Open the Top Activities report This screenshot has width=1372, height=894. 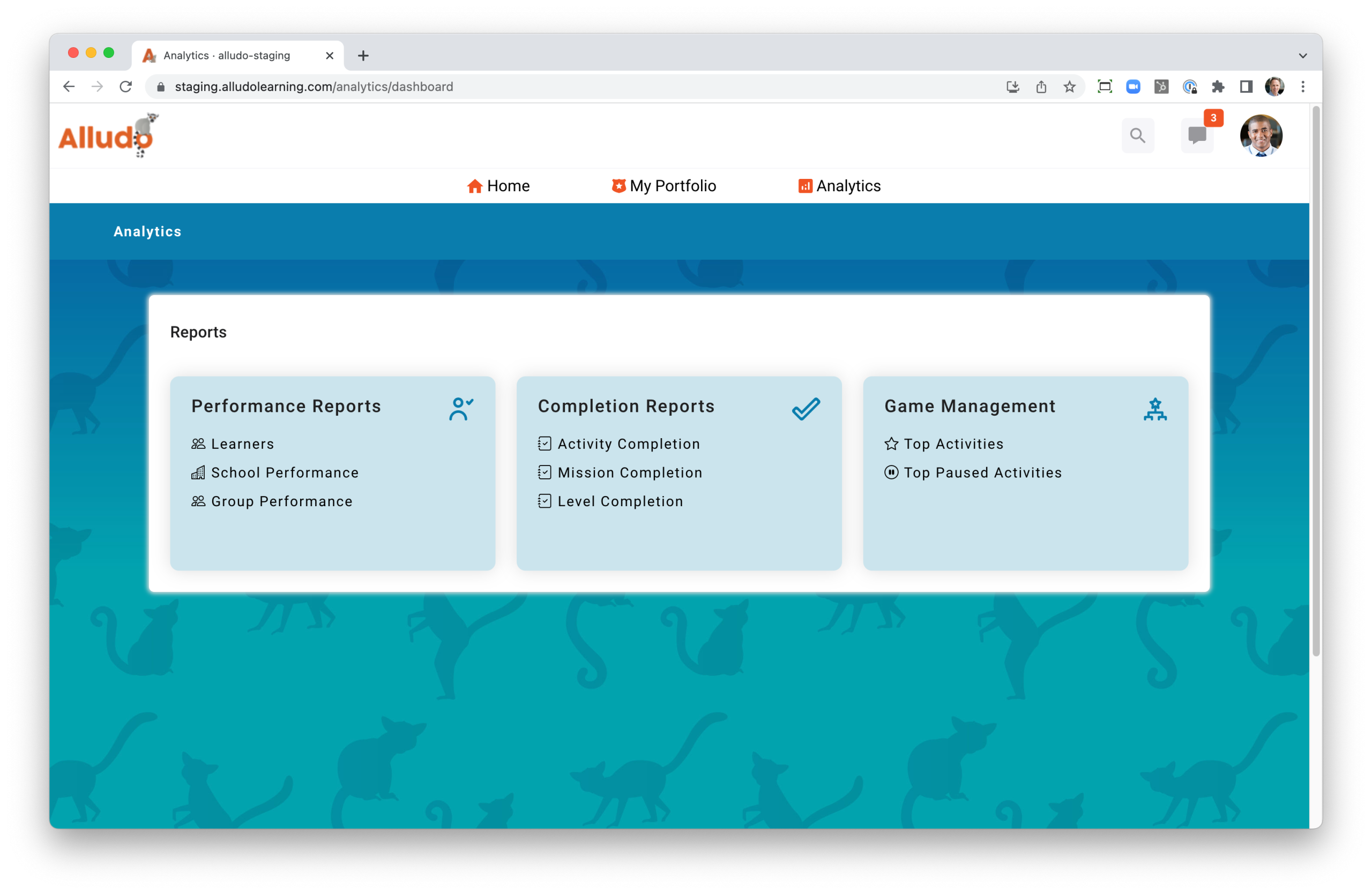pyautogui.click(x=944, y=444)
